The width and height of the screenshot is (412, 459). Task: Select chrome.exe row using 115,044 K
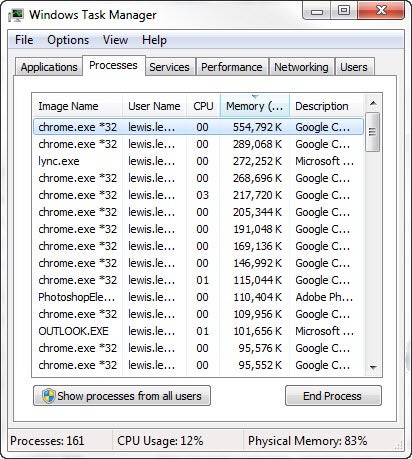[198, 280]
